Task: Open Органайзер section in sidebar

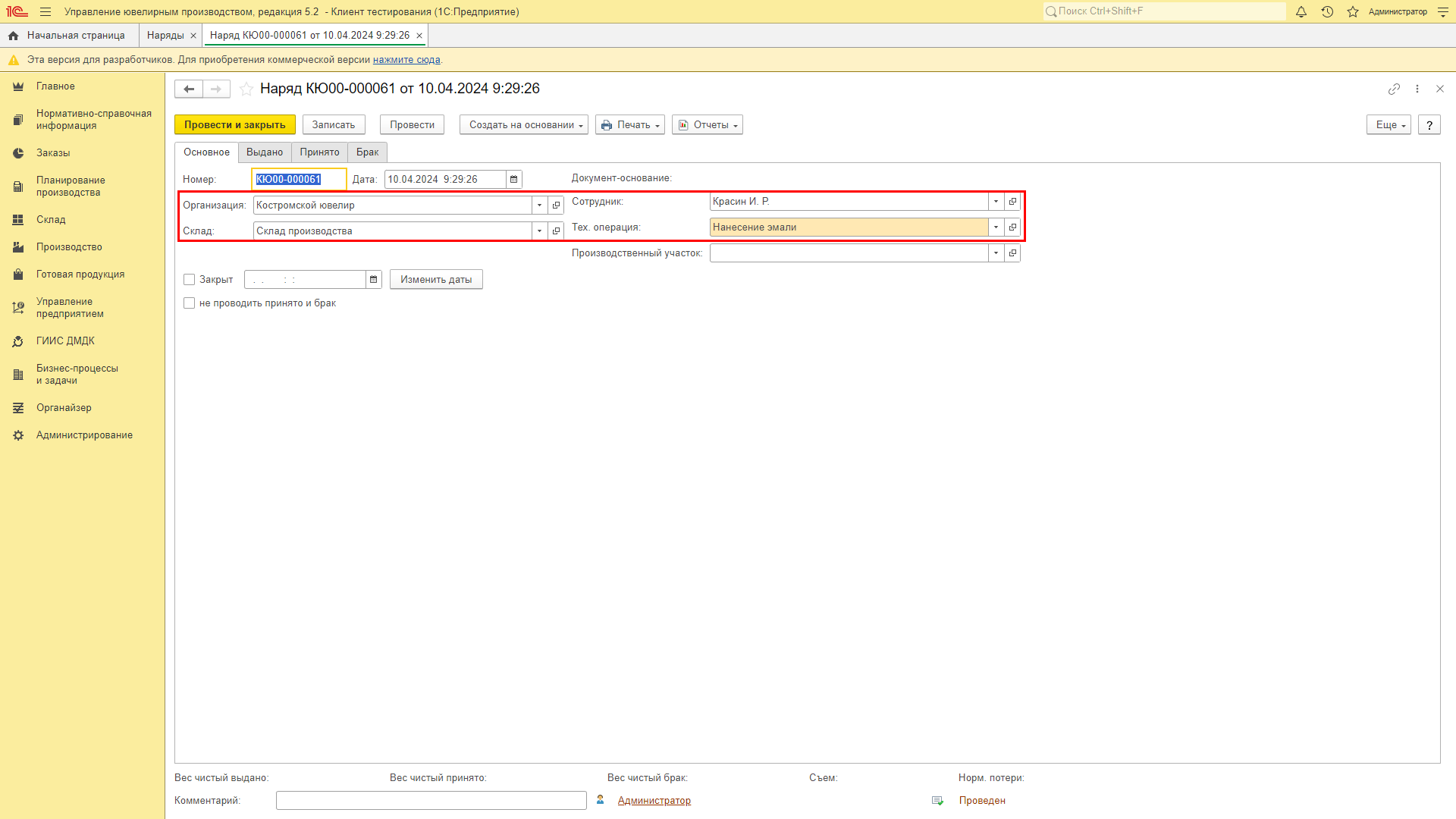Action: point(64,408)
